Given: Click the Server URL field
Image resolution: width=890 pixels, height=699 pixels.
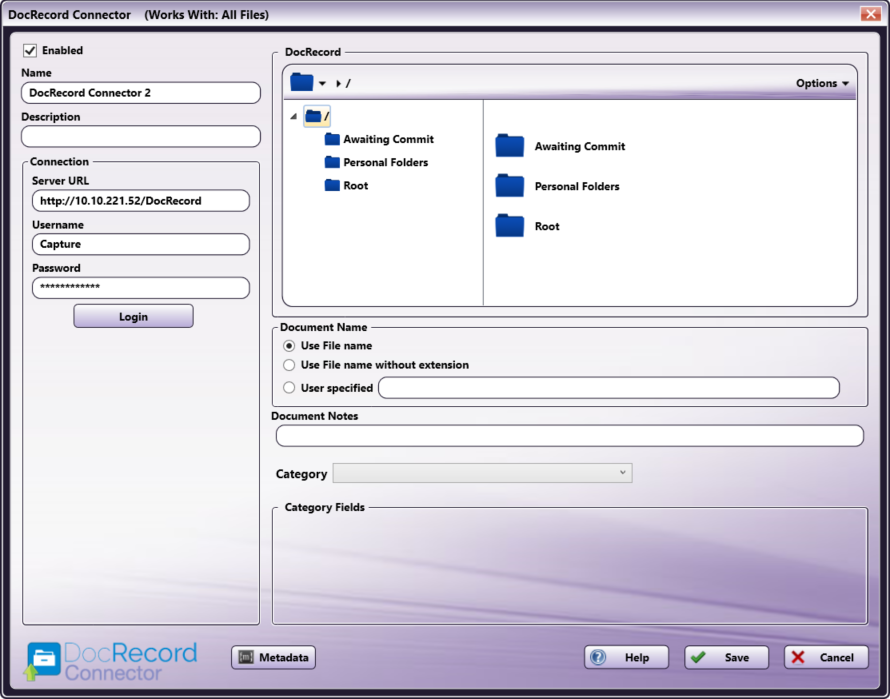Looking at the screenshot, I should coord(141,200).
